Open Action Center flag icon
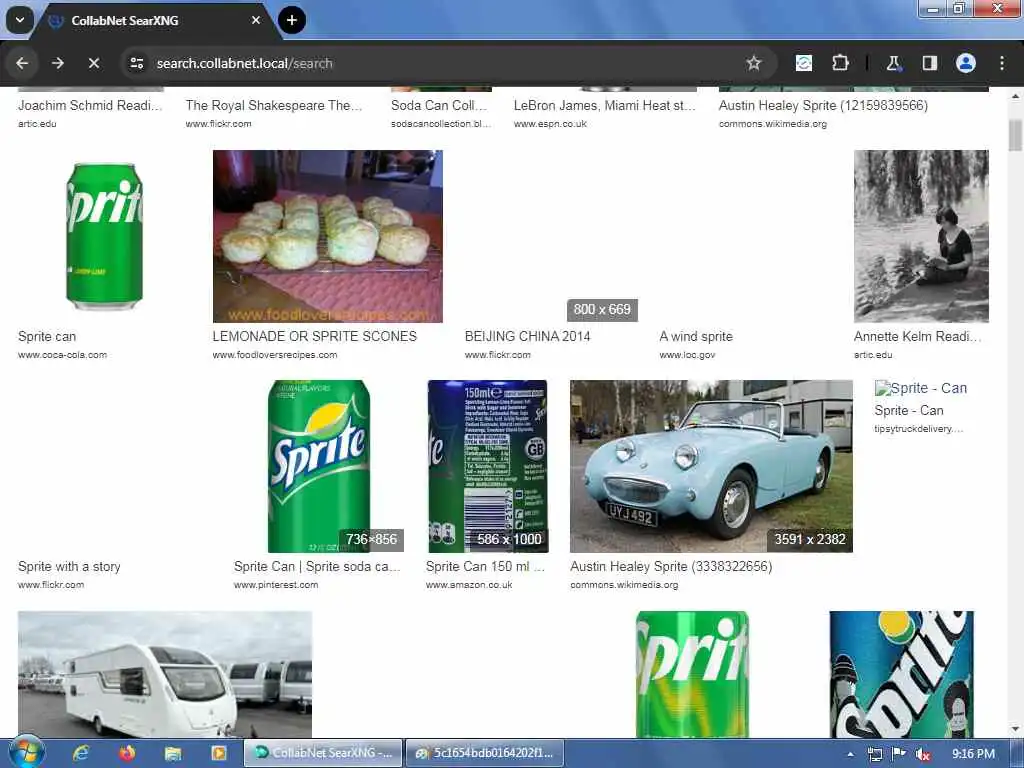Image resolution: width=1024 pixels, height=768 pixels. (899, 754)
